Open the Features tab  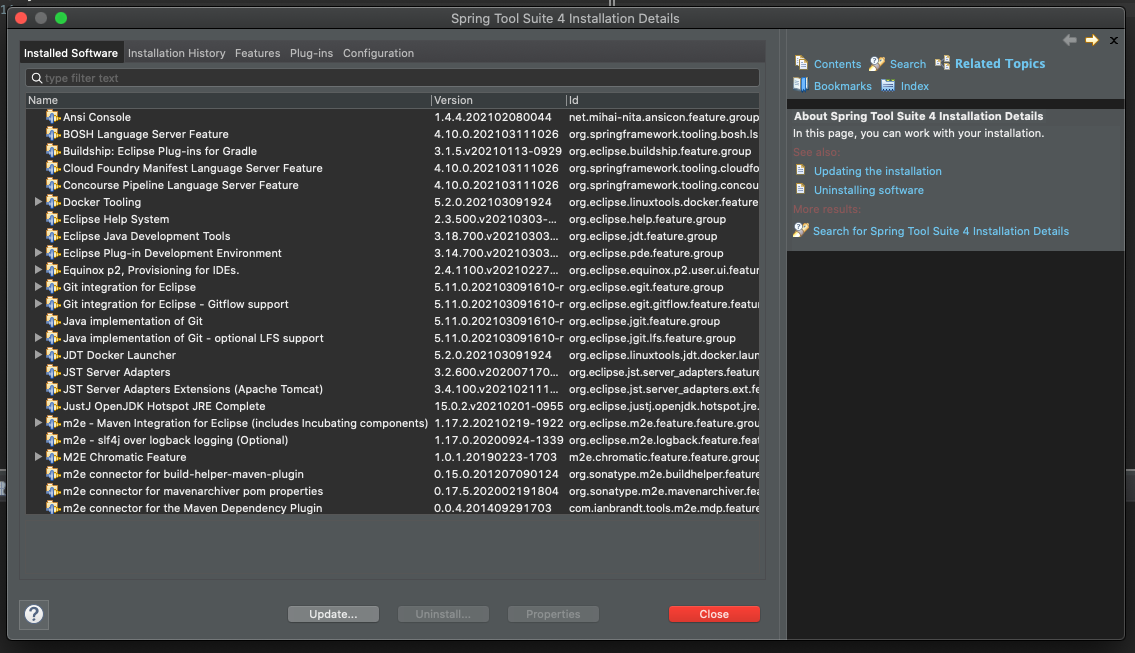(x=257, y=53)
